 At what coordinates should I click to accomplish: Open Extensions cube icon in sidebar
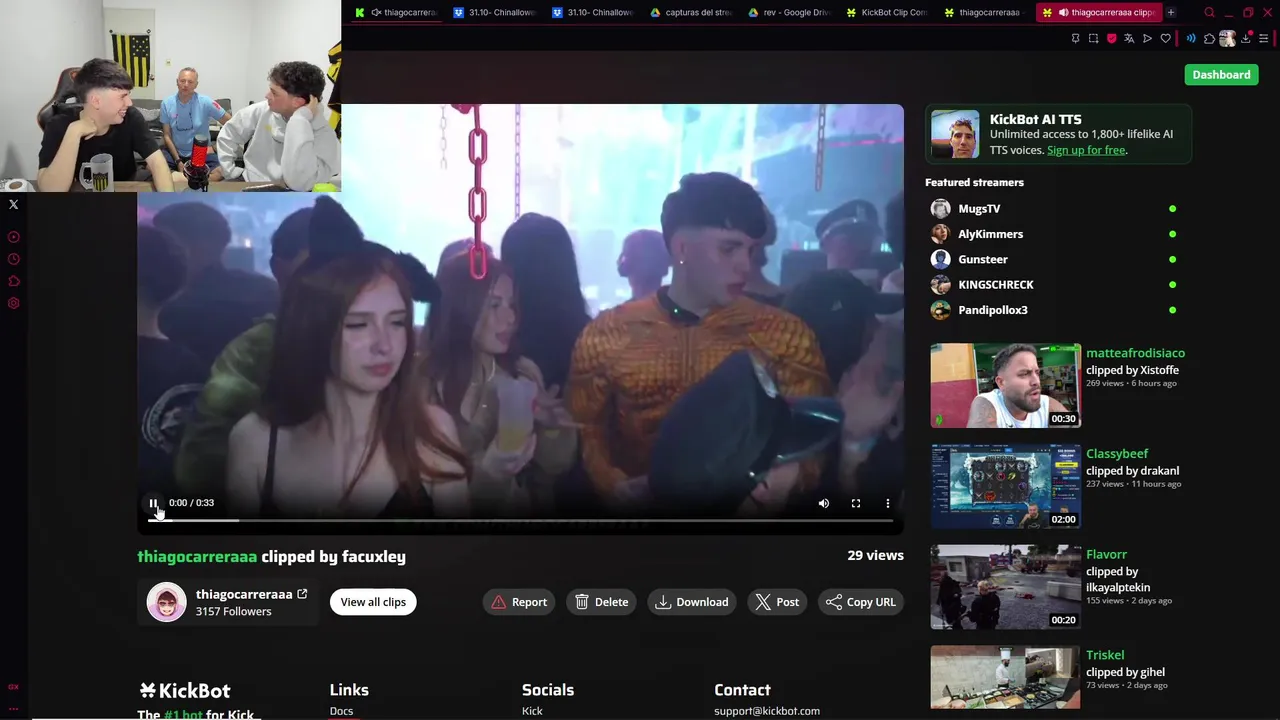pyautogui.click(x=13, y=280)
